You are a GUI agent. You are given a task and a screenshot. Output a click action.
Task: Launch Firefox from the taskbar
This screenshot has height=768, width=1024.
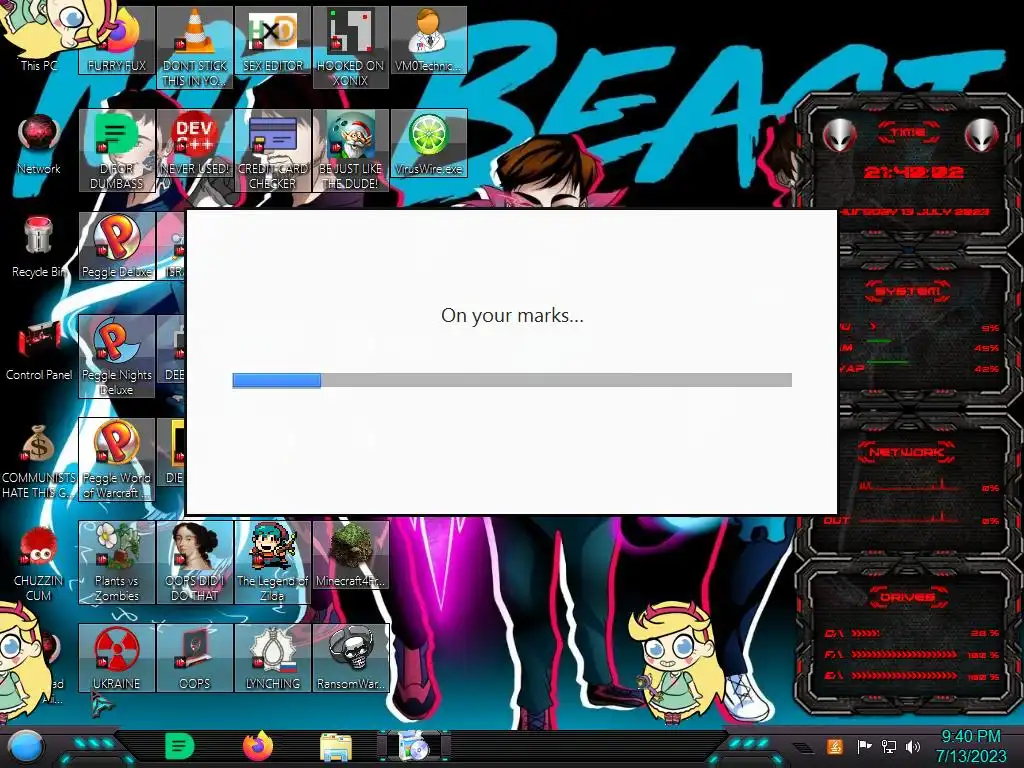257,746
